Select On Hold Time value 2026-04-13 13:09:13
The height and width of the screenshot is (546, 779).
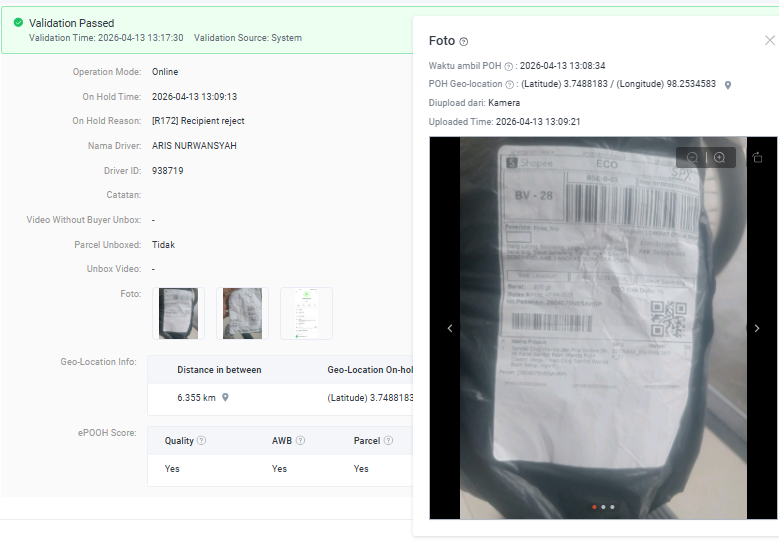194,97
